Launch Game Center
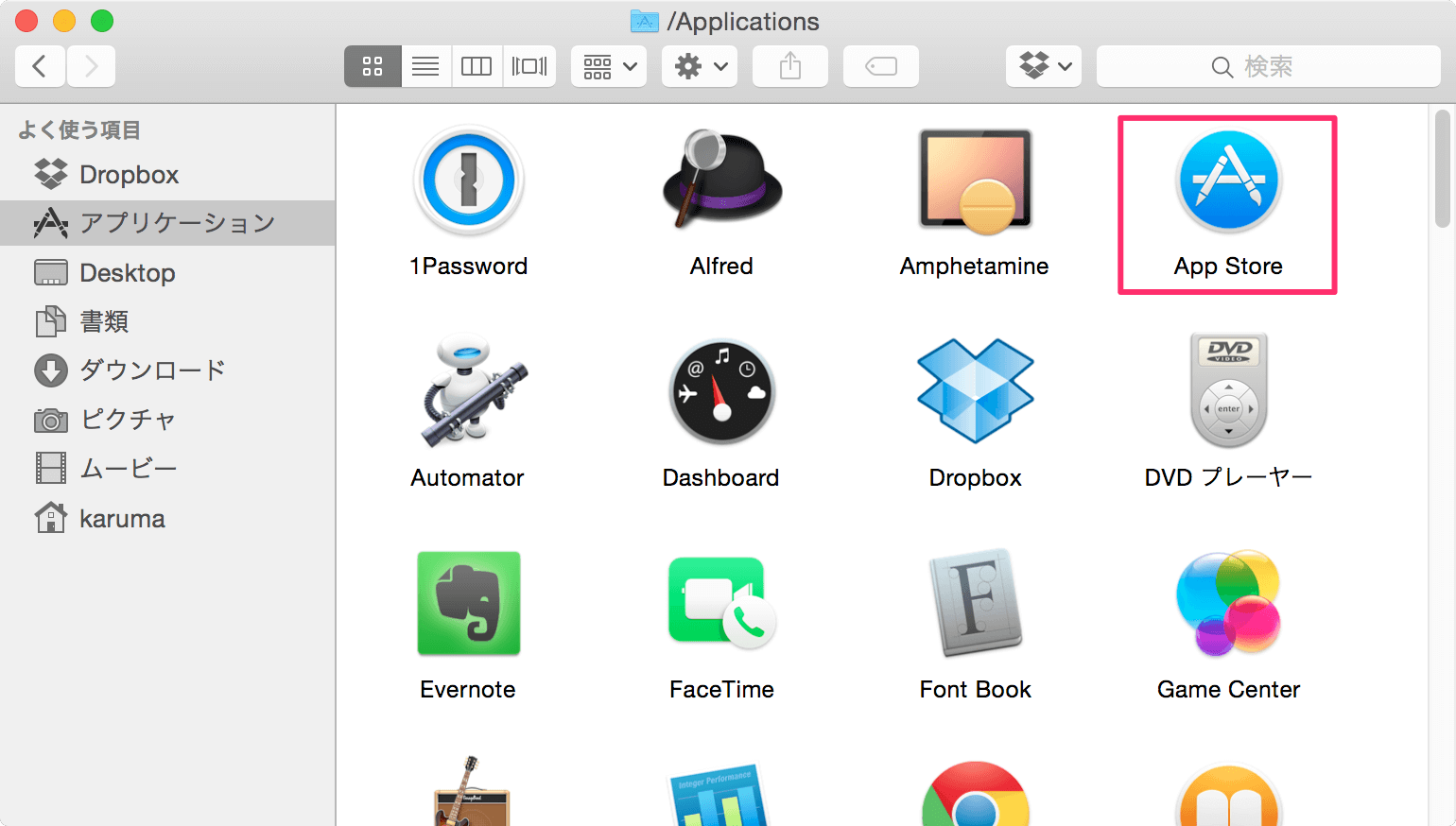The height and width of the screenshot is (826, 1456). coord(1227,603)
